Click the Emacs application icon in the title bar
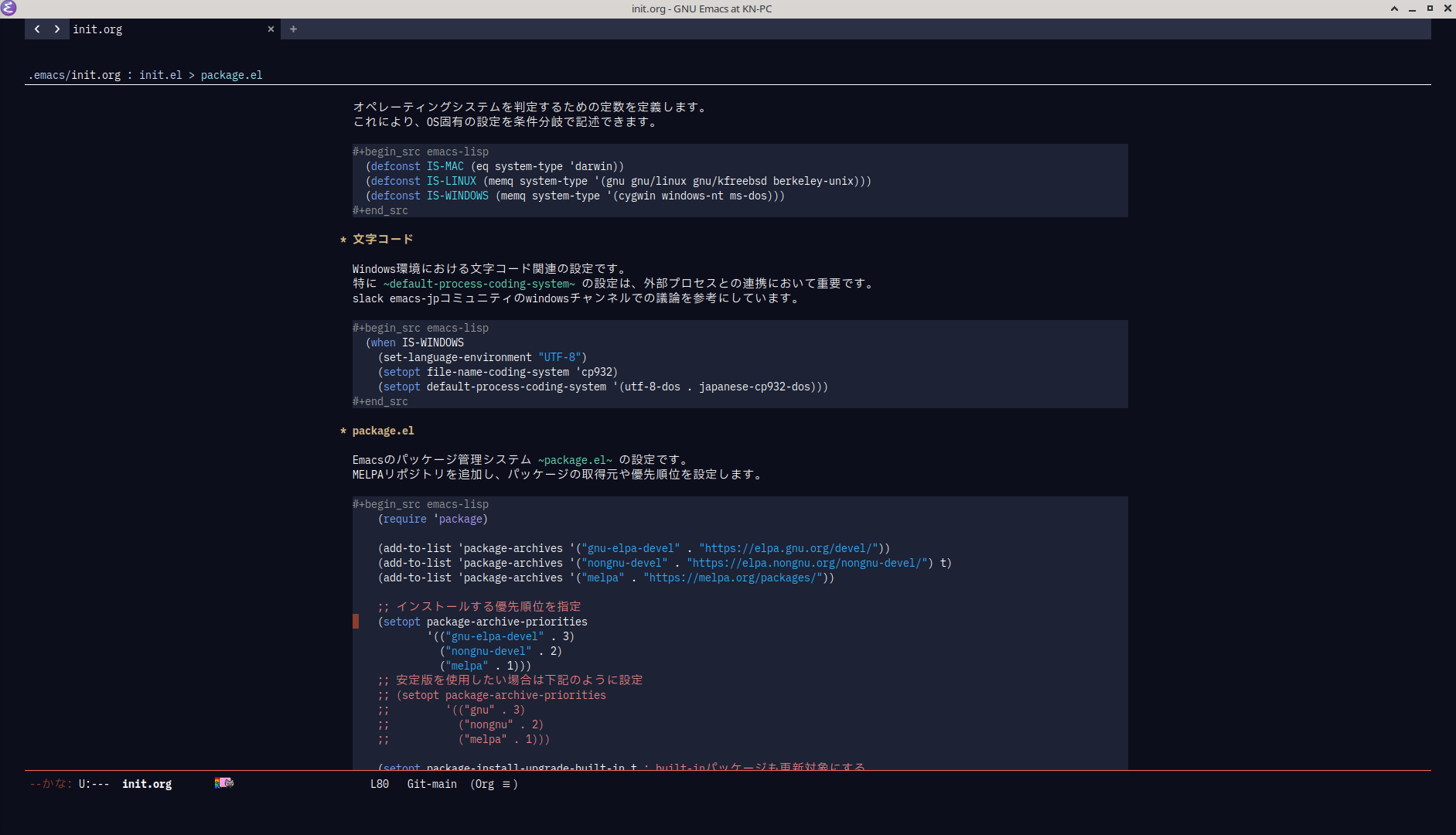1456x835 pixels. coord(9,9)
